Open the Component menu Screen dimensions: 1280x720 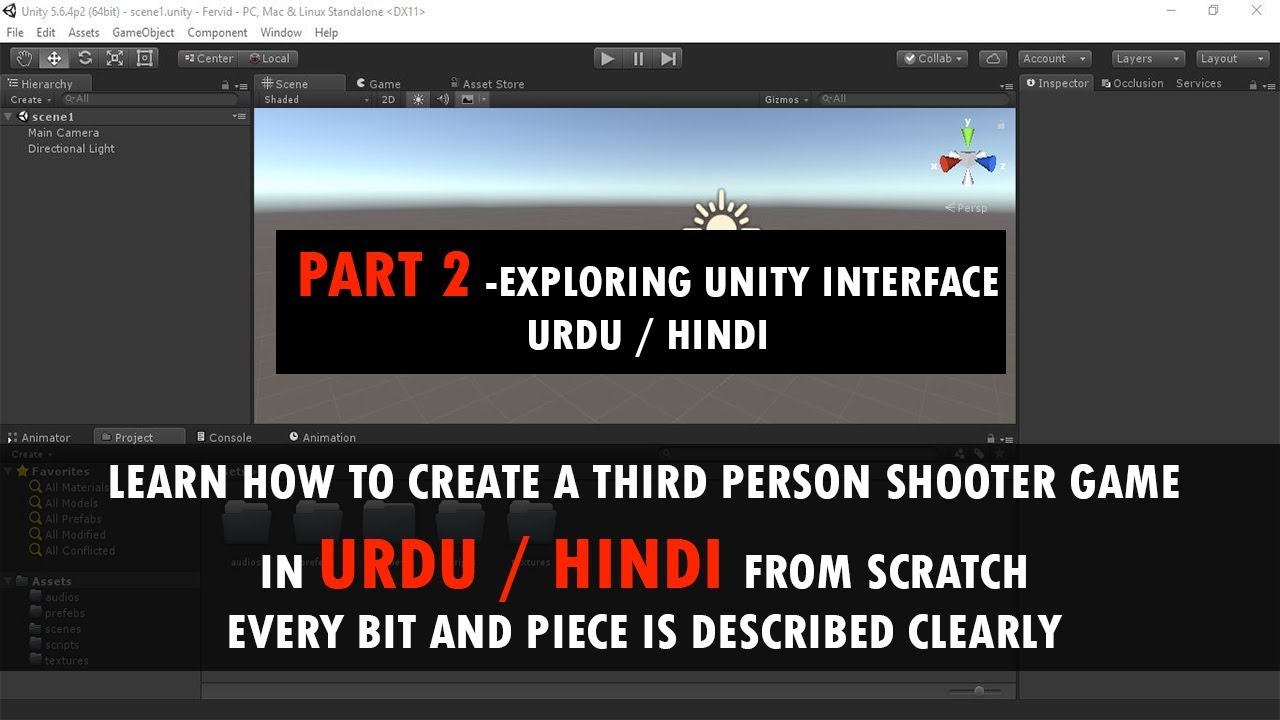217,32
